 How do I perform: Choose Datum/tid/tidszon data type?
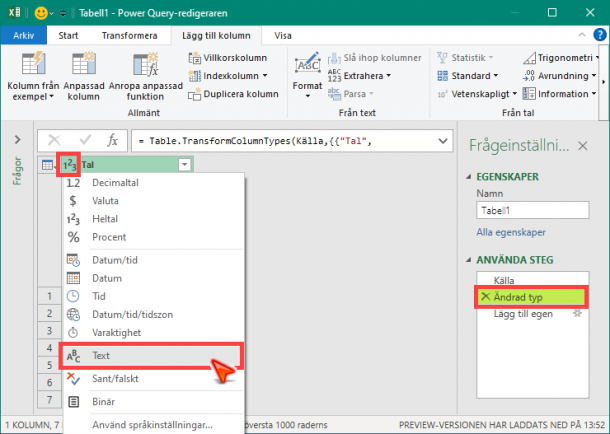click(152, 315)
